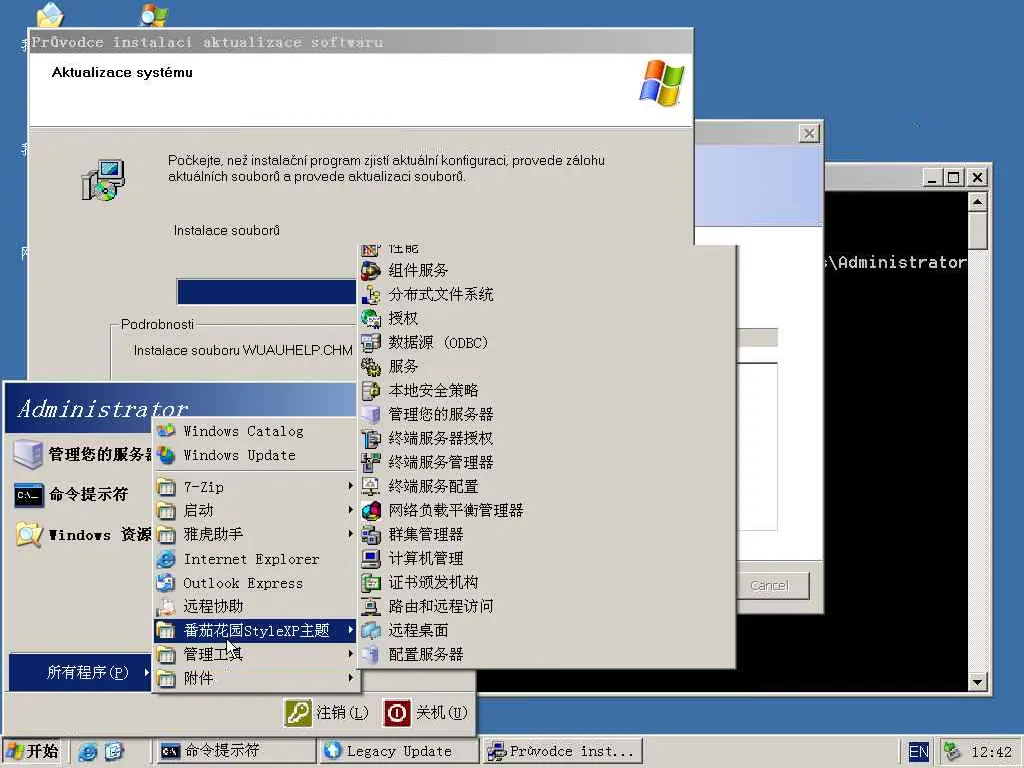The image size is (1024, 768).
Task: Click the 群集管理器 icon
Action: point(371,534)
